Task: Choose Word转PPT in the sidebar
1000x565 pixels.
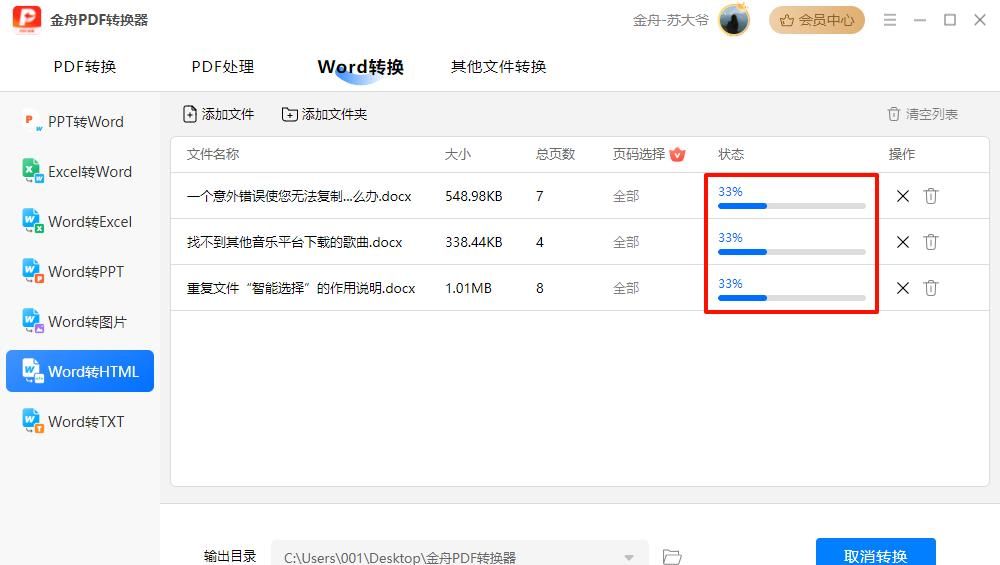Action: point(80,272)
